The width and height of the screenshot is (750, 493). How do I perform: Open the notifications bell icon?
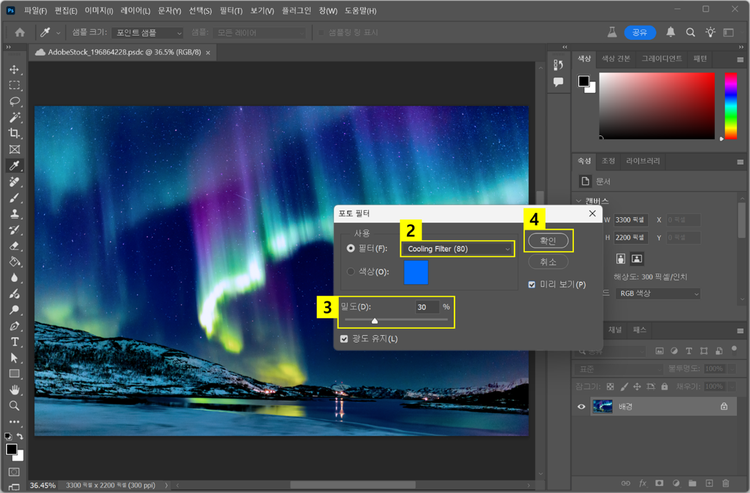(671, 32)
